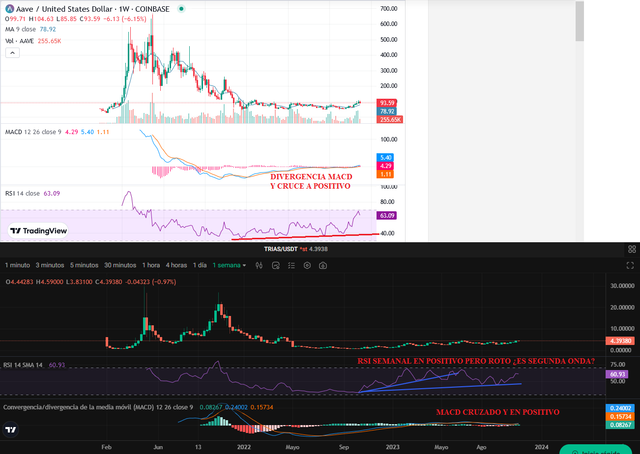Click the Feb label on time axis
Screen dimensions: 640x454
[x=107, y=447]
